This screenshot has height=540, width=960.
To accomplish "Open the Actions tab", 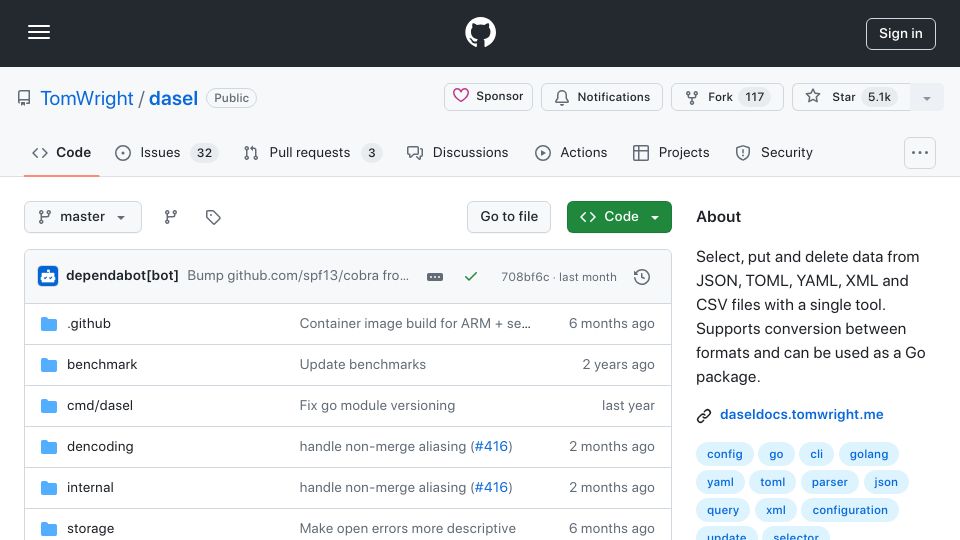I will tap(571, 152).
